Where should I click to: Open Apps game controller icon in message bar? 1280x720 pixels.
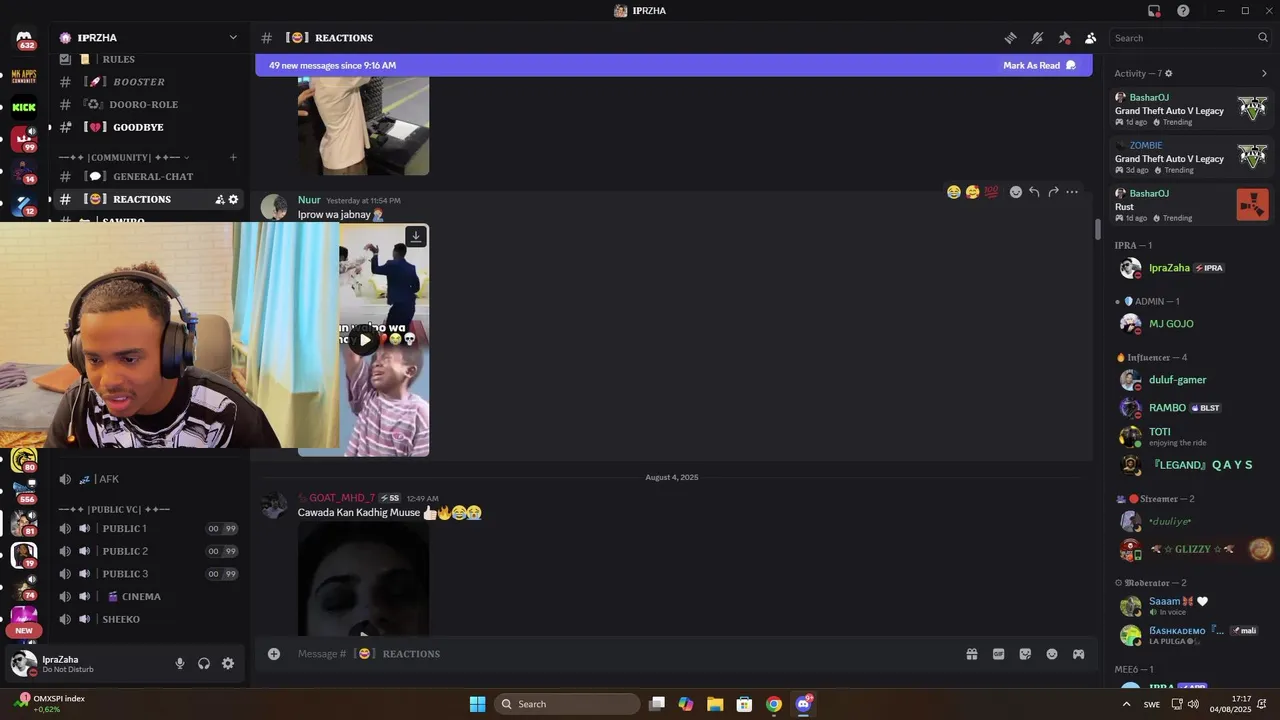(1078, 654)
